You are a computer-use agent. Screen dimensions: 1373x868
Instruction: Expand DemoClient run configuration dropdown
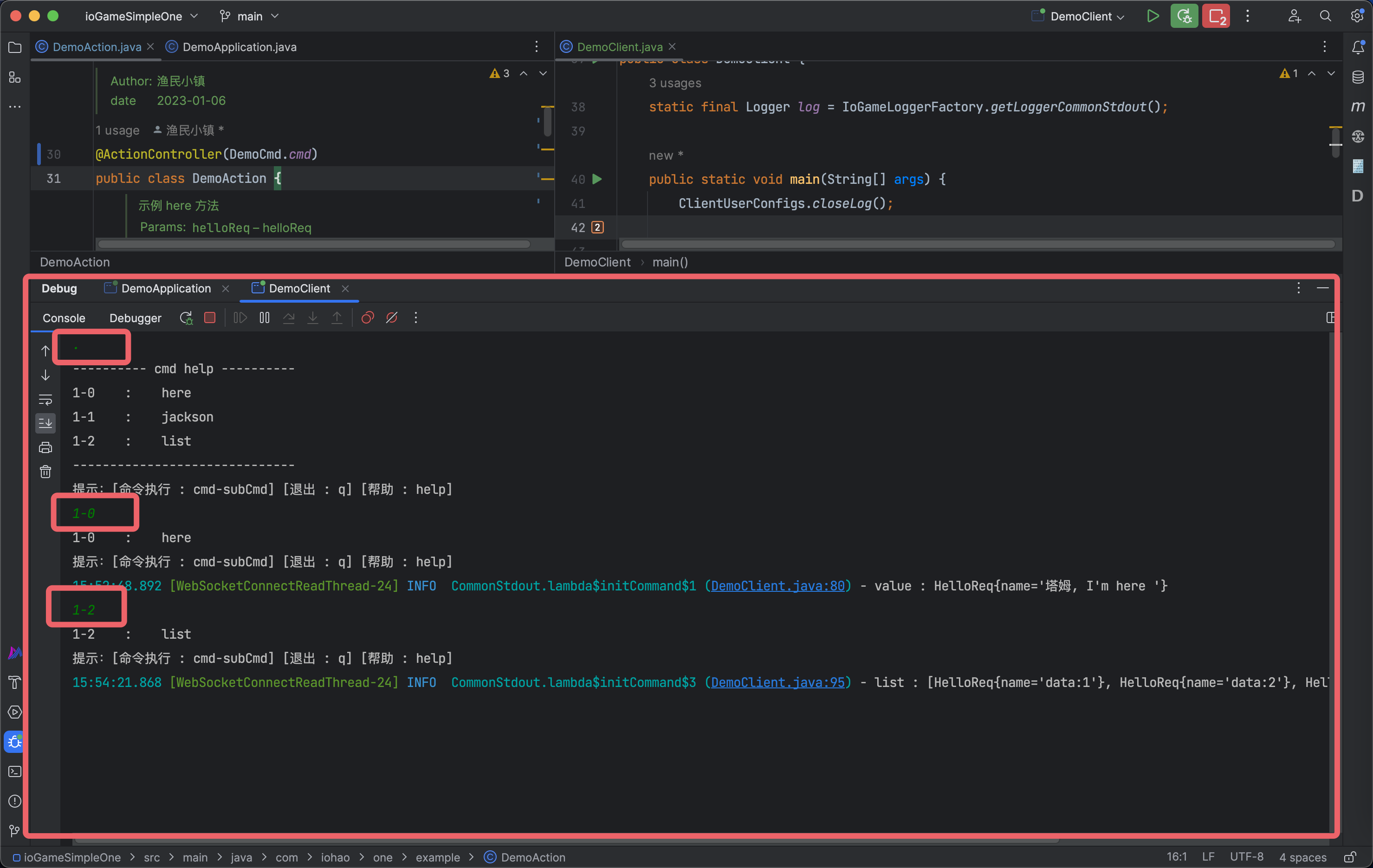click(1087, 16)
